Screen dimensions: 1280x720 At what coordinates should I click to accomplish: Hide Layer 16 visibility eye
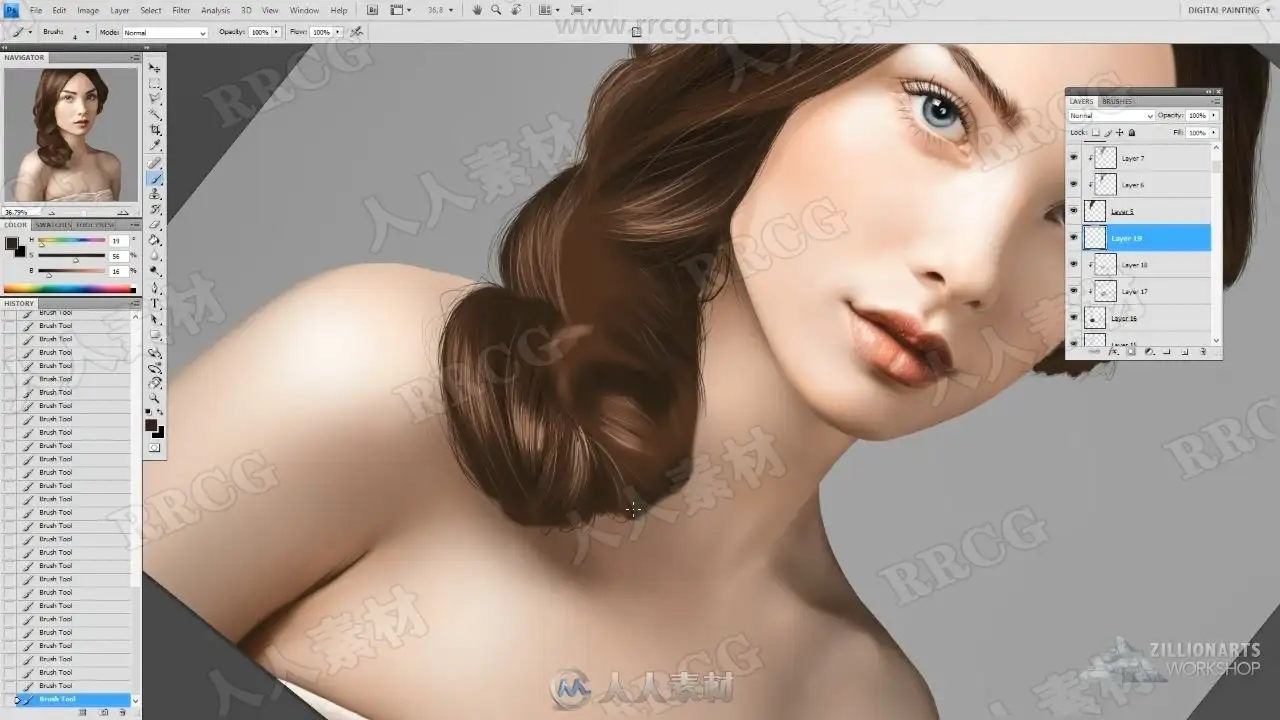click(1074, 318)
